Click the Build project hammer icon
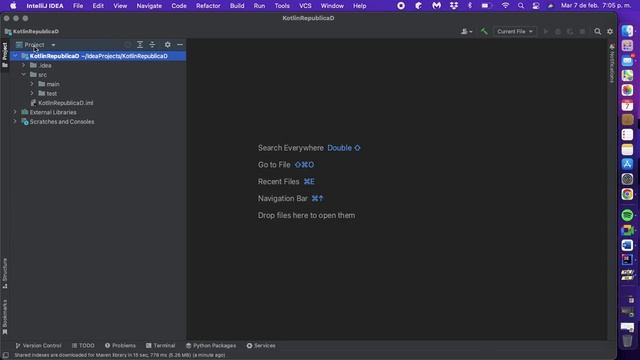This screenshot has width=640, height=360. [484, 31]
